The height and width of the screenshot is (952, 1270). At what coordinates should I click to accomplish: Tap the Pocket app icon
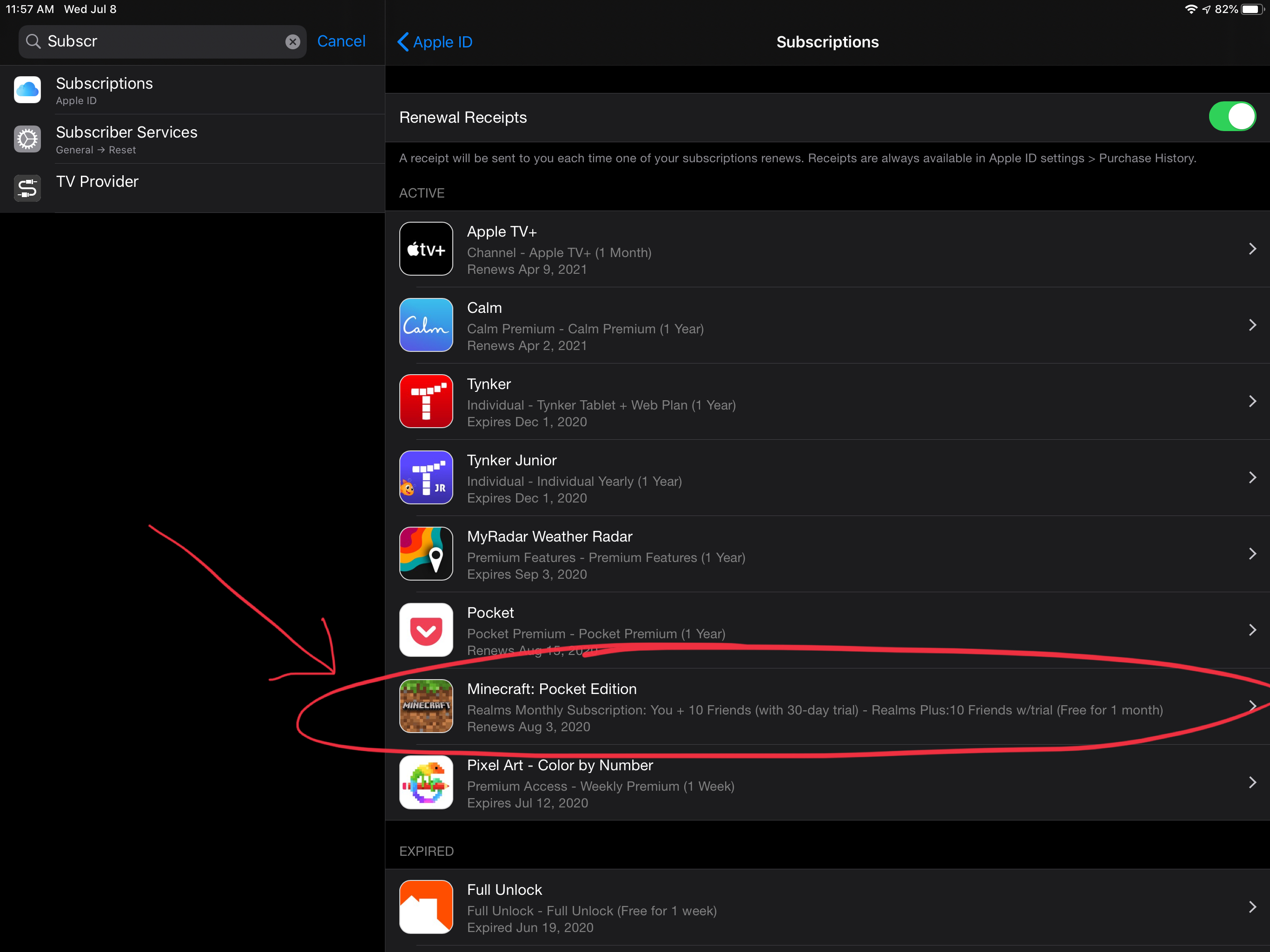pos(426,630)
